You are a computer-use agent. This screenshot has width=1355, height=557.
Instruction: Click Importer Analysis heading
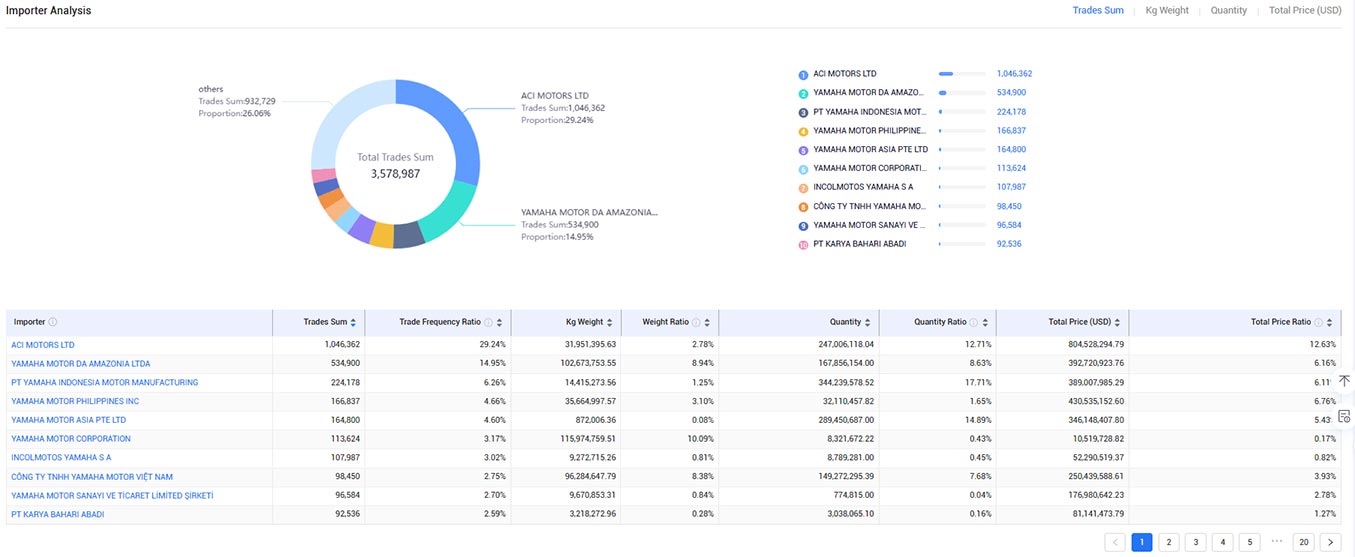[x=49, y=10]
